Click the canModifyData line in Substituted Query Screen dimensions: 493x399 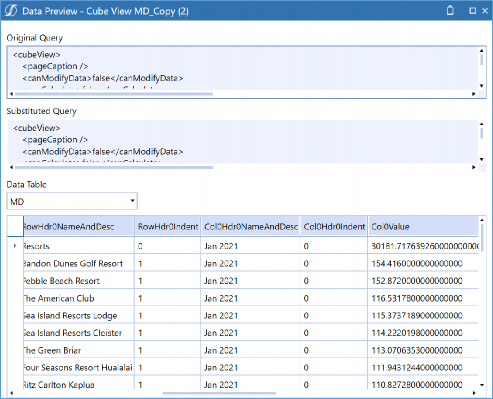[103, 152]
